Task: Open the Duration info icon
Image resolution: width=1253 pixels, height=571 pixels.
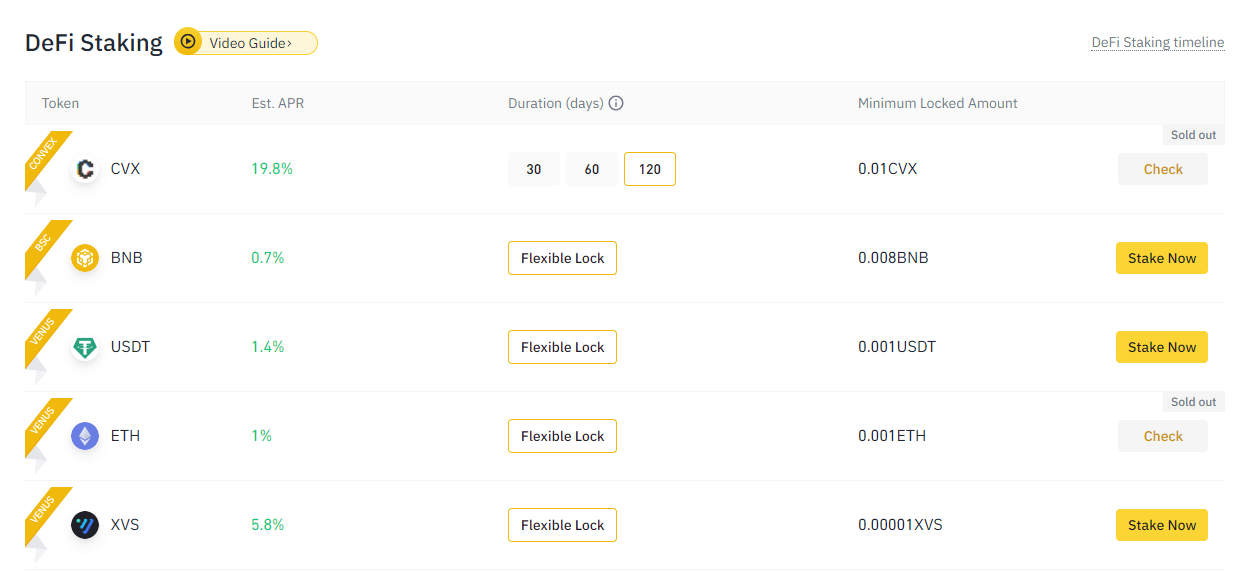Action: pyautogui.click(x=616, y=103)
